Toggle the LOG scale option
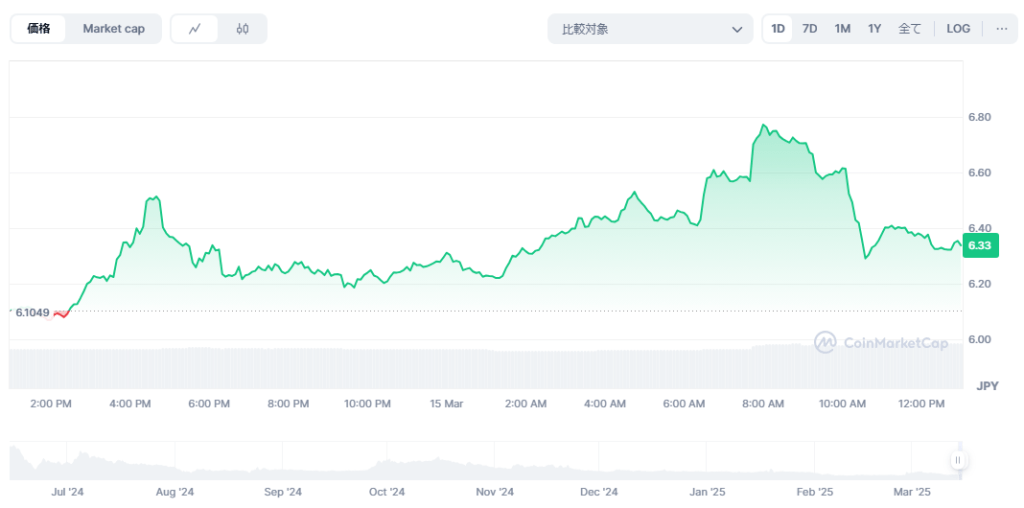Screen dimensions: 1024x508 (x=958, y=29)
